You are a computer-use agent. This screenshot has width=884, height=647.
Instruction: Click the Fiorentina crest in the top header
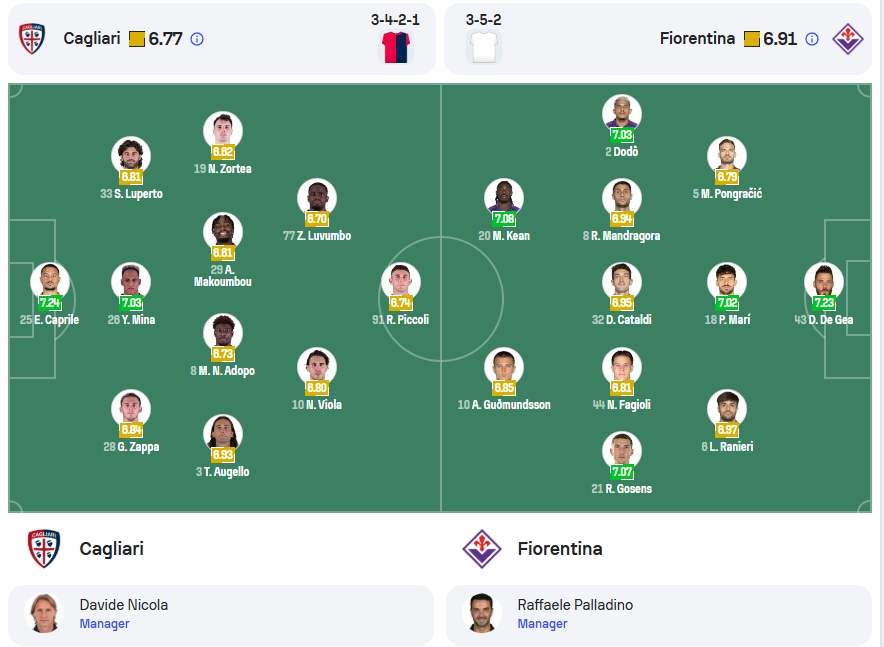pos(848,39)
